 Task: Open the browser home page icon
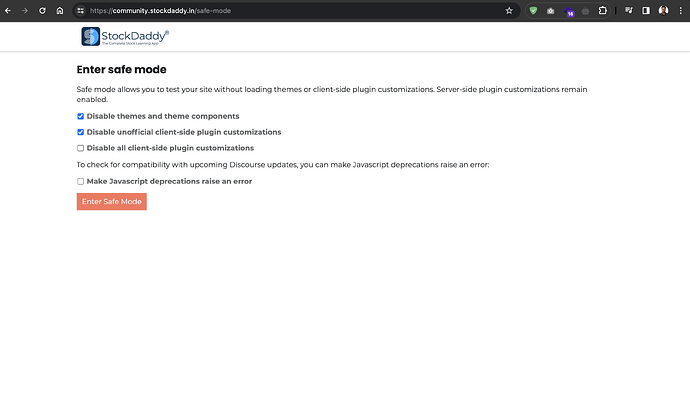[60, 11]
